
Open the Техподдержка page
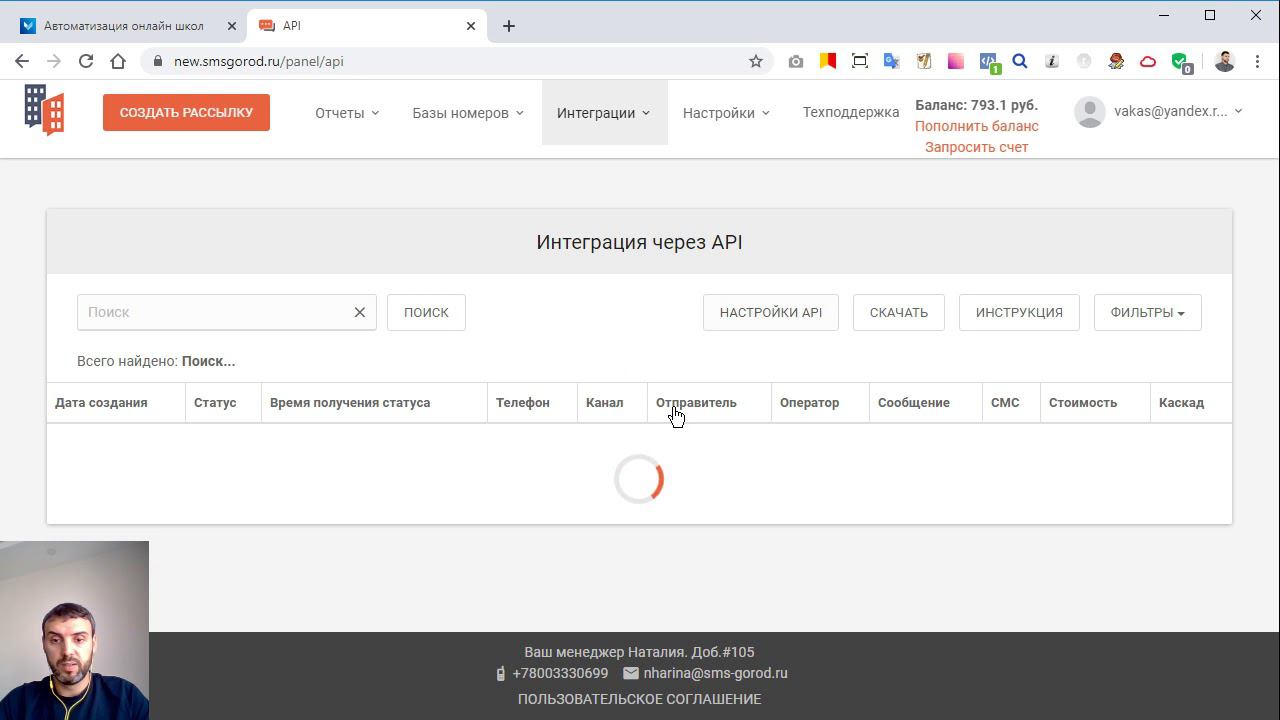[851, 112]
